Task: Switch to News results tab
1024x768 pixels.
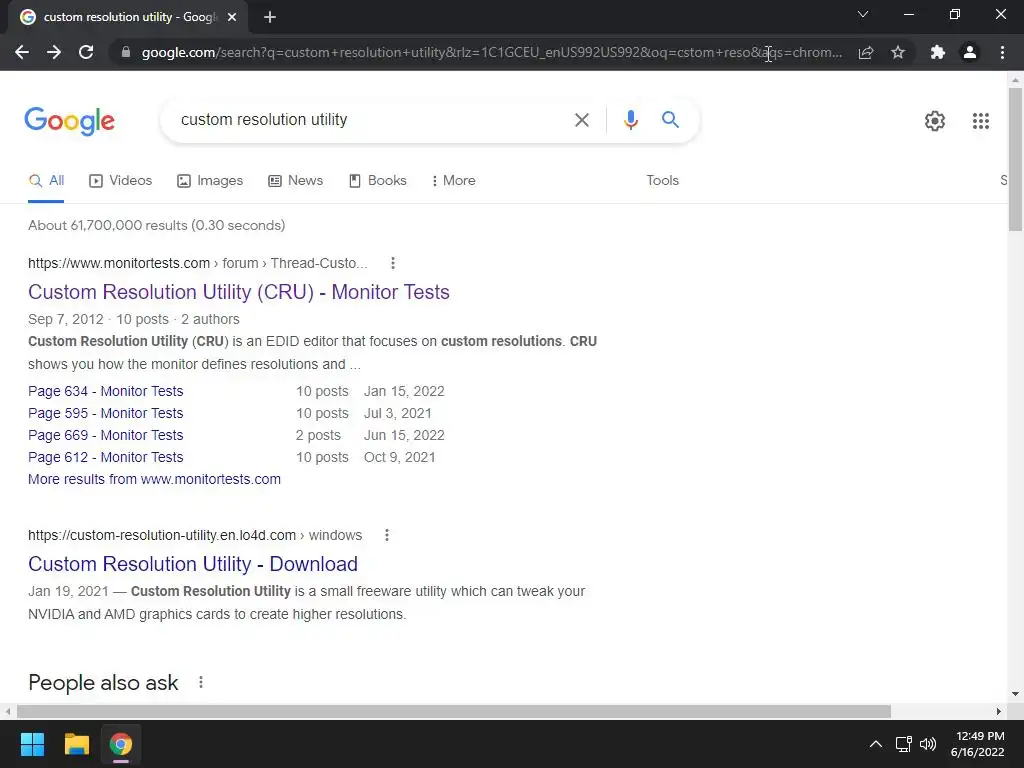Action: 296,181
